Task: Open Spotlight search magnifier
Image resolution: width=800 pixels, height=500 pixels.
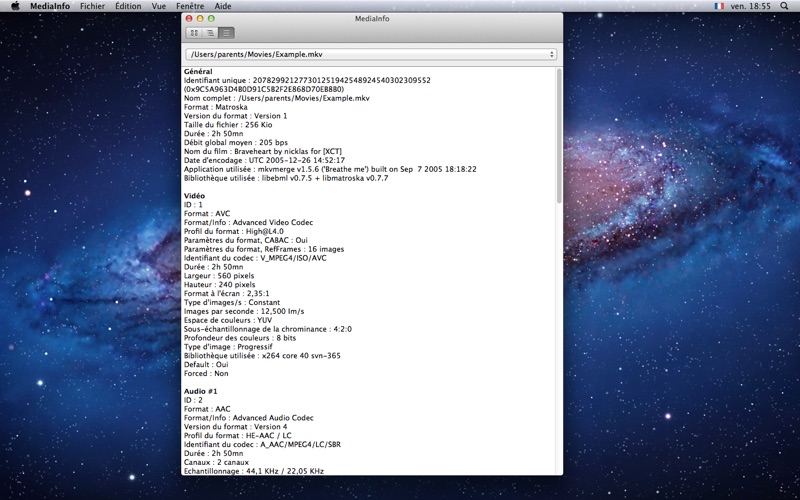Action: click(784, 6)
